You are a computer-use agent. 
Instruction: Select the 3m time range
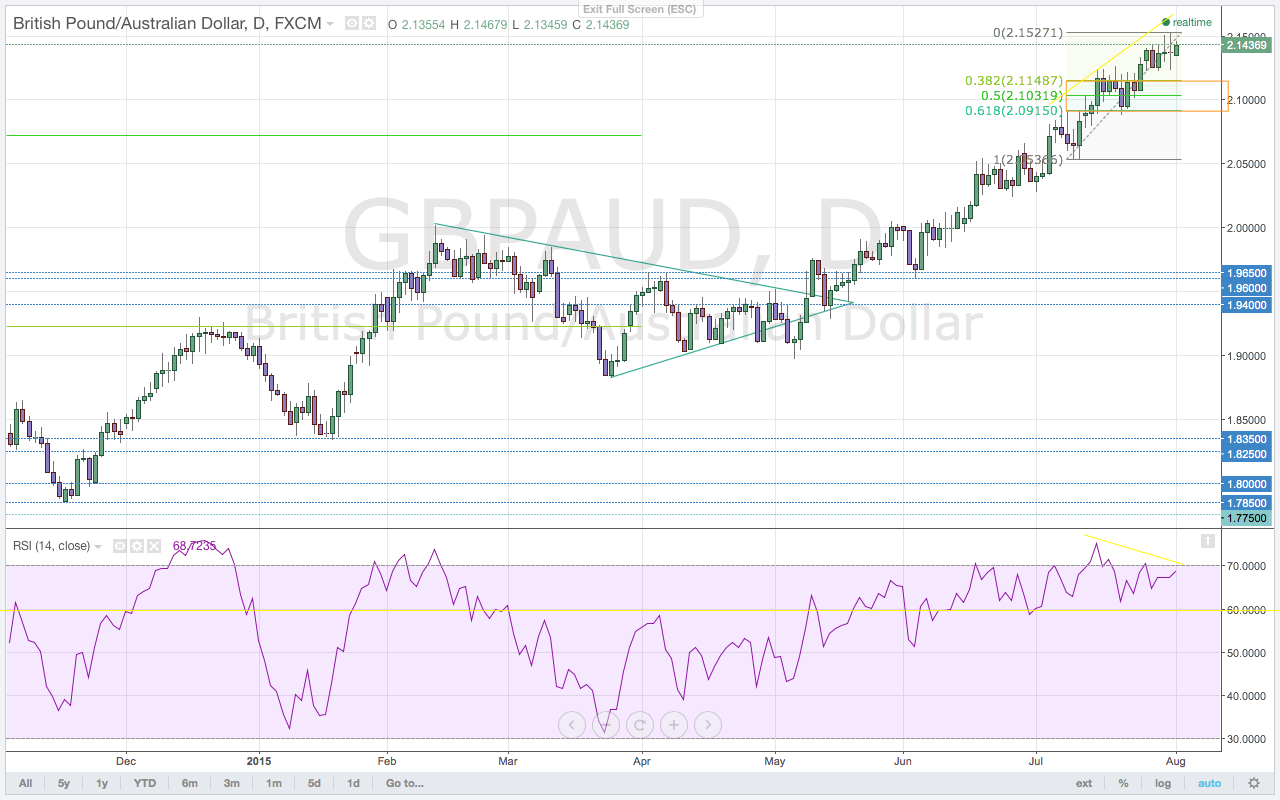[x=231, y=783]
